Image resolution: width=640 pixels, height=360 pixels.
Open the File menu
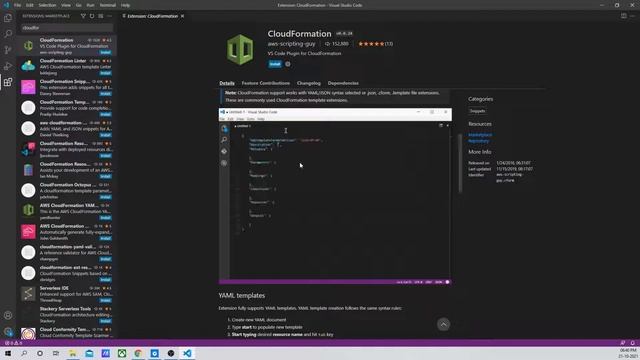pos(18,5)
